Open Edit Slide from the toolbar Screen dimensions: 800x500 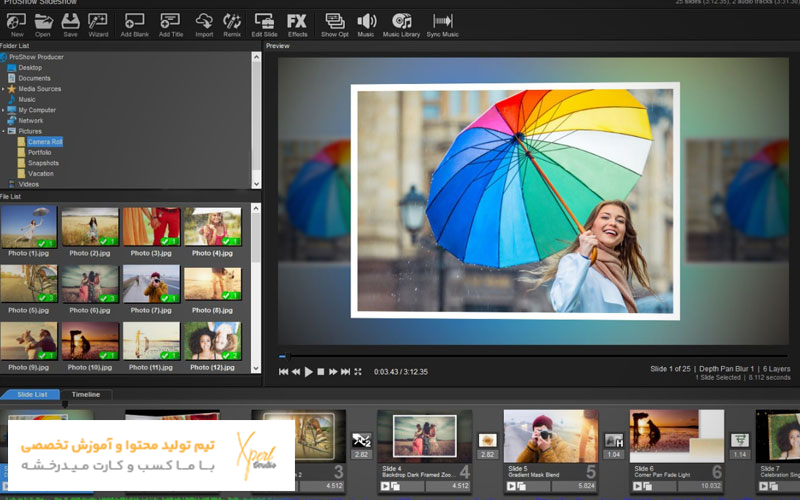(x=264, y=24)
